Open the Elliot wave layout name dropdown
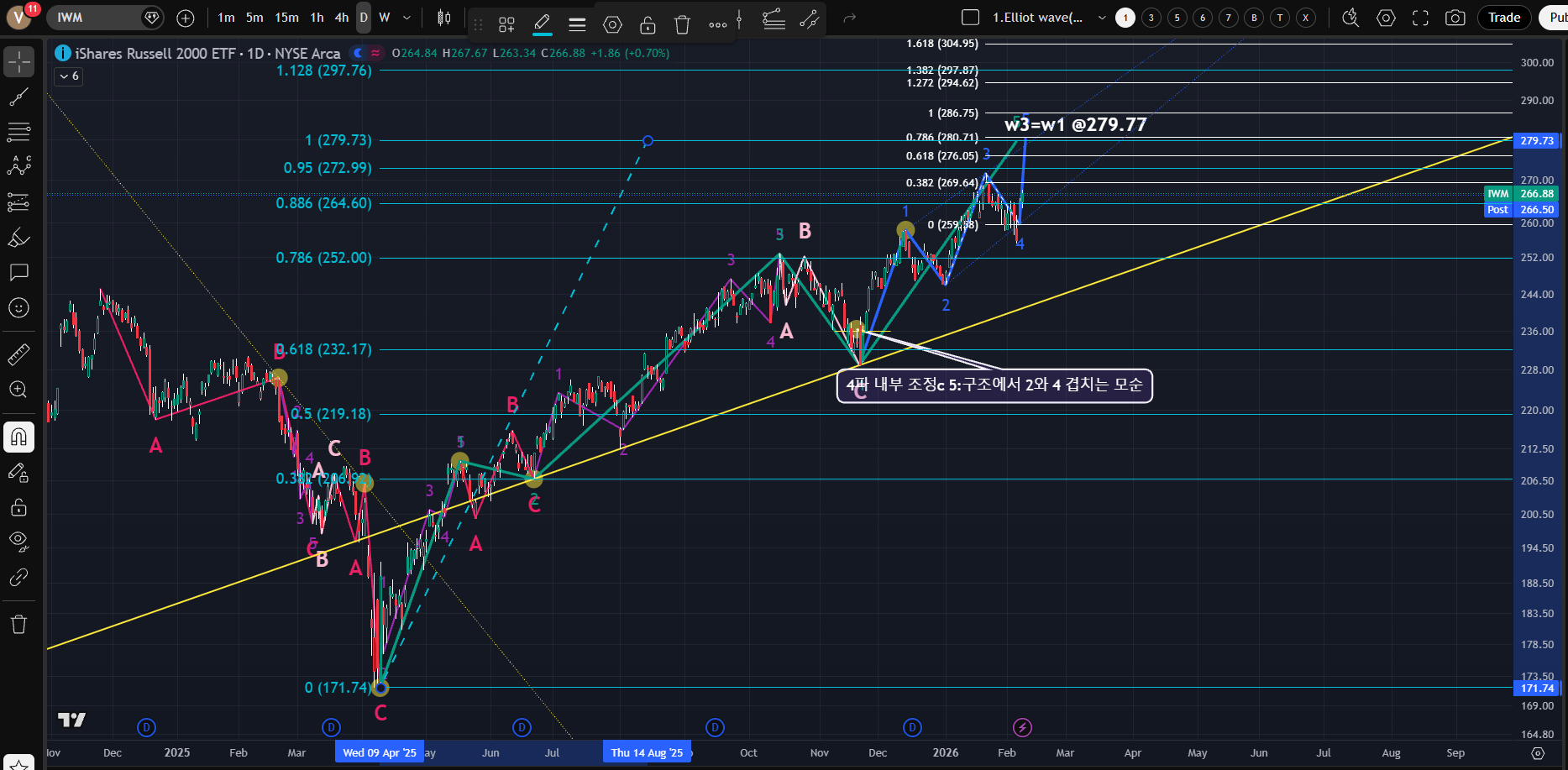This screenshot has height=770, width=1568. click(1102, 18)
